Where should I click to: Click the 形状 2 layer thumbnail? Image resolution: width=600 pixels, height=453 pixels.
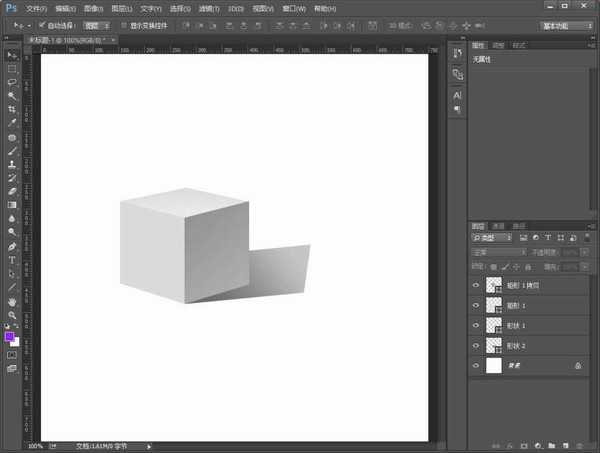tap(493, 345)
